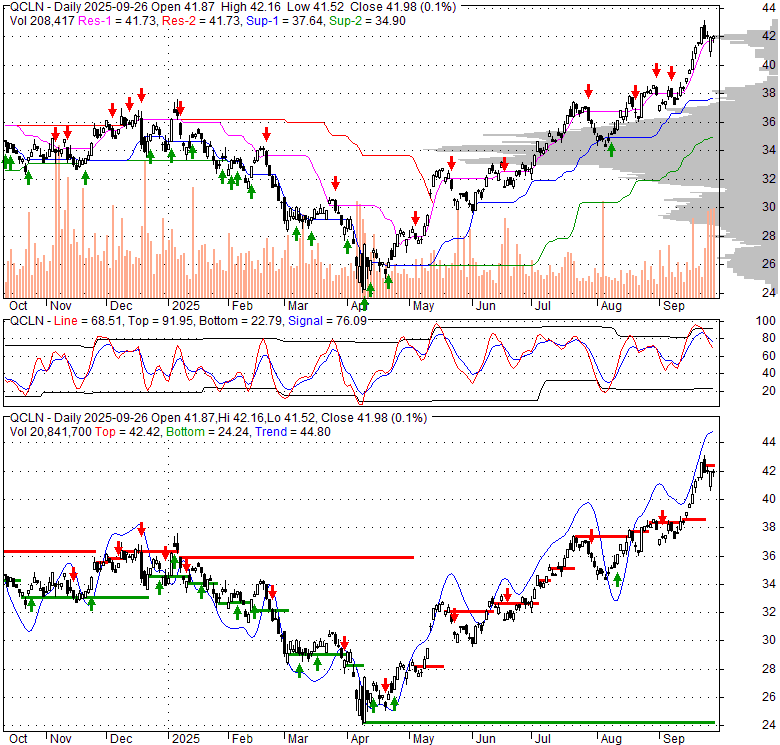Click the long green 24.24 bottom line in bottom chart

click(539, 722)
